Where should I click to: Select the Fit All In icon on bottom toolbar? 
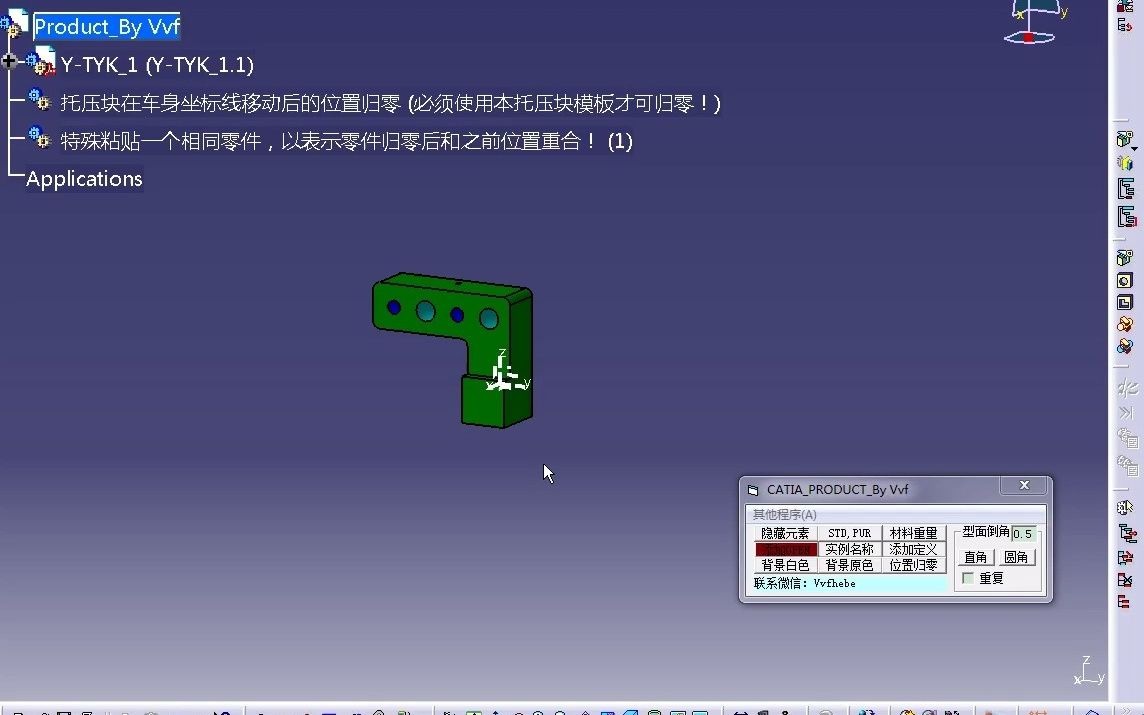(x=473, y=710)
